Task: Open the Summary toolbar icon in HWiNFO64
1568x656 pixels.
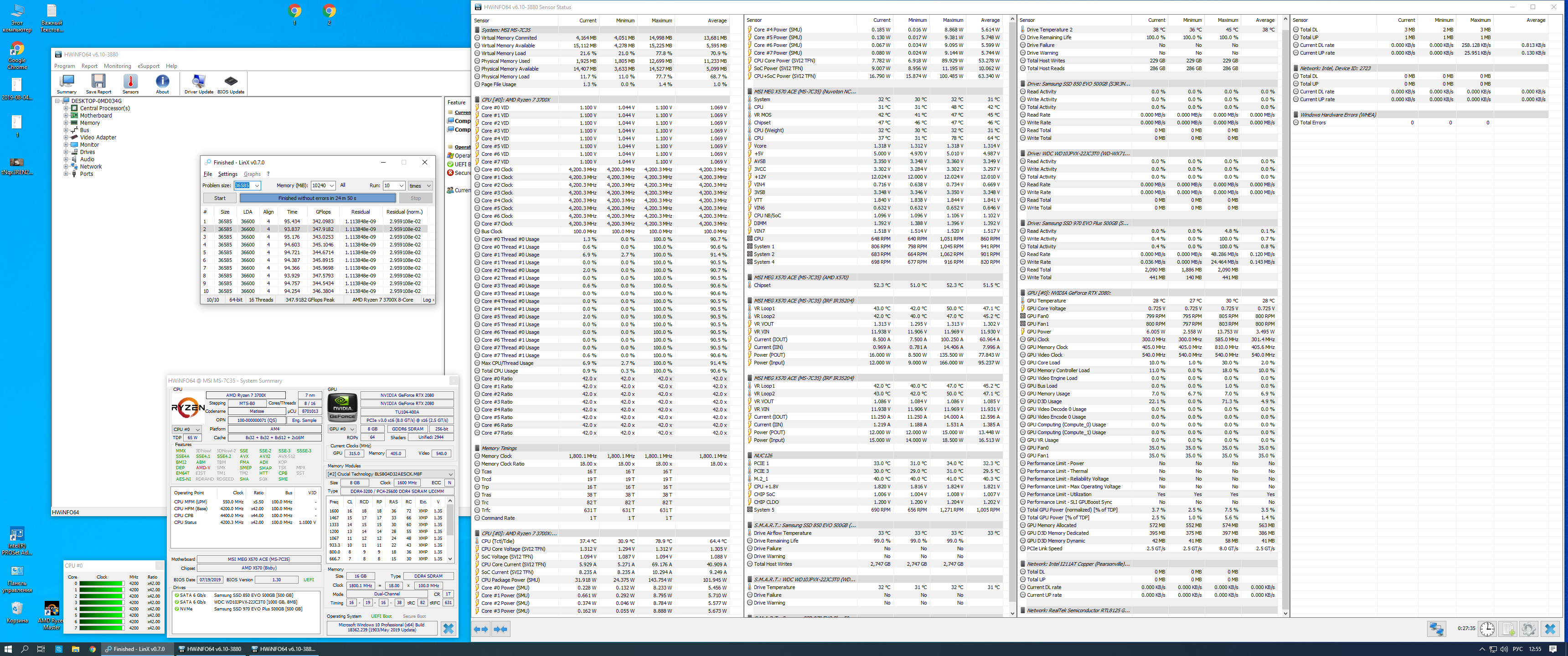Action: pyautogui.click(x=67, y=84)
